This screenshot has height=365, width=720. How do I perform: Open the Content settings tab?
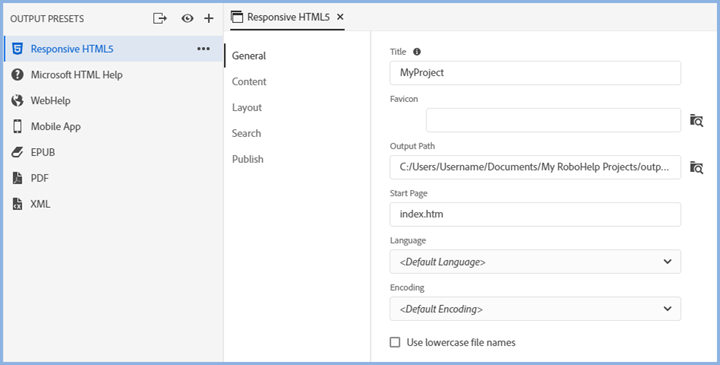coord(249,82)
